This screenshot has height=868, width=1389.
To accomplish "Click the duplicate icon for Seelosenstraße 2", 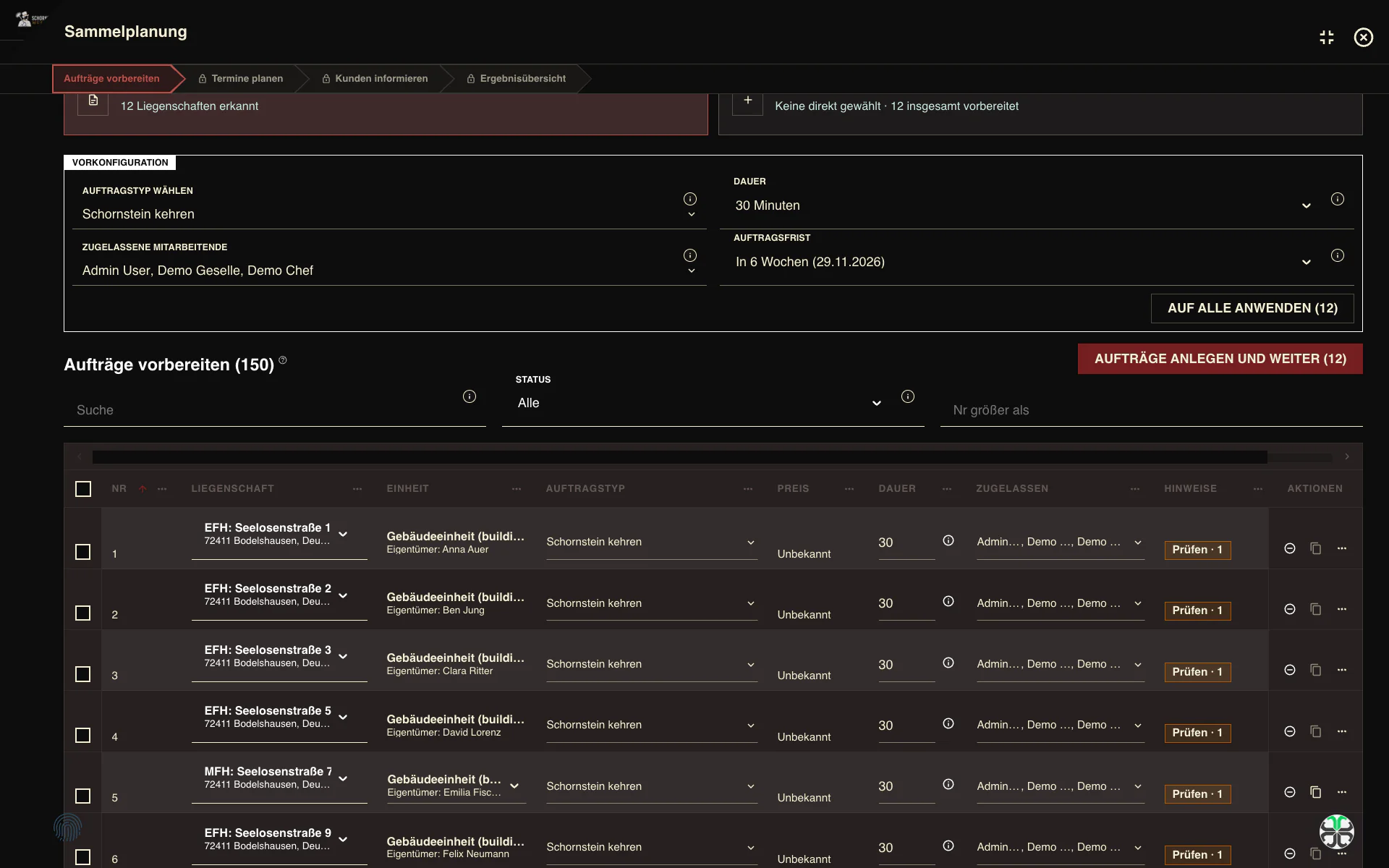I will pyautogui.click(x=1315, y=609).
